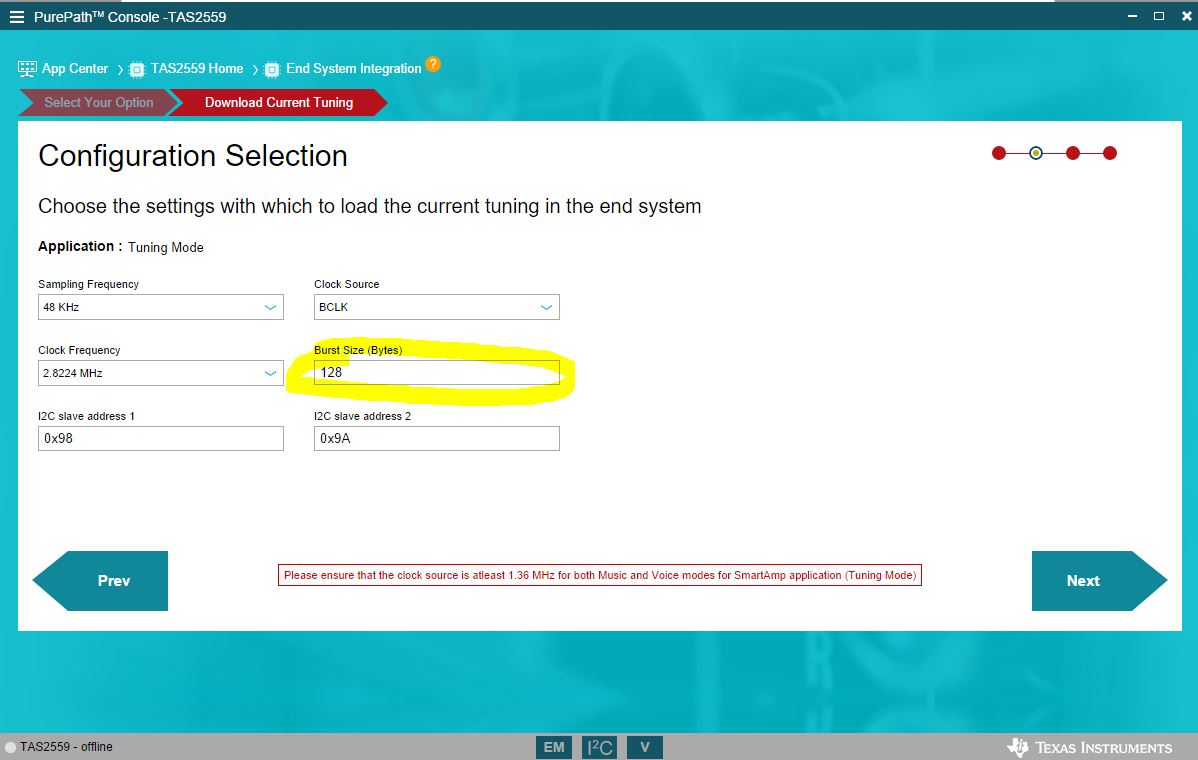This screenshot has height=760, width=1198.
Task: Click the Prev arrow button
Action: coord(100,581)
